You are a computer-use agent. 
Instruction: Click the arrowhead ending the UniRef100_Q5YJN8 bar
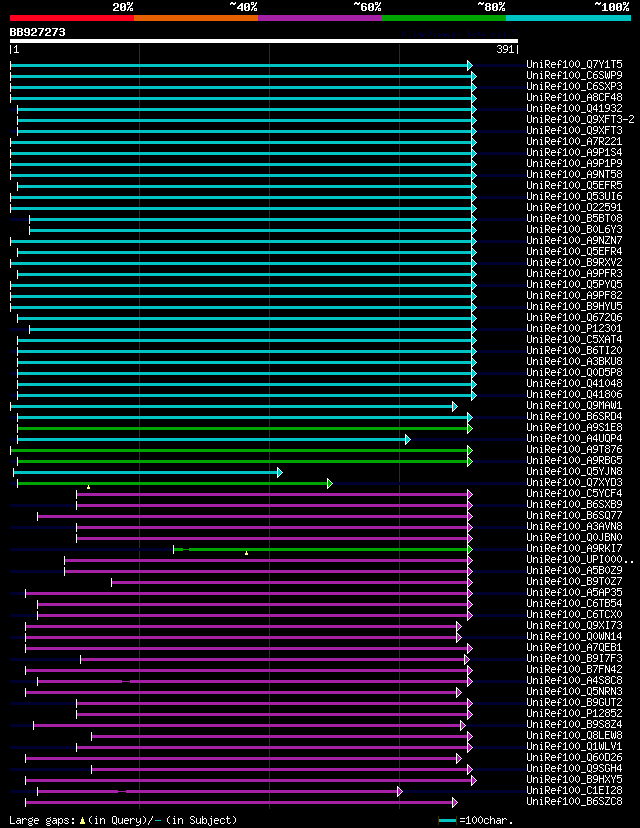click(280, 473)
